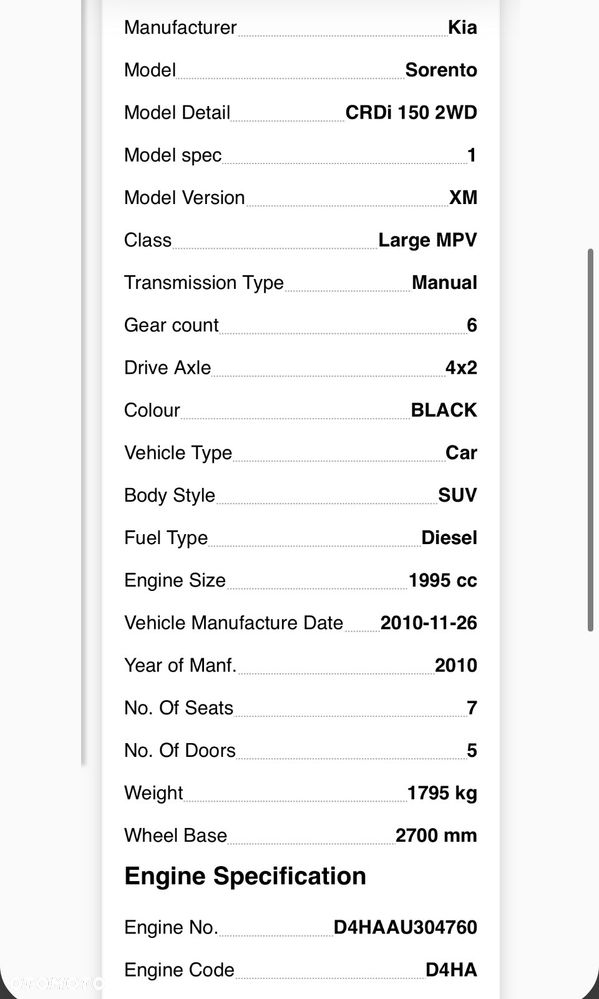599x999 pixels.
Task: Select the Colour value BLACK
Action: point(444,410)
